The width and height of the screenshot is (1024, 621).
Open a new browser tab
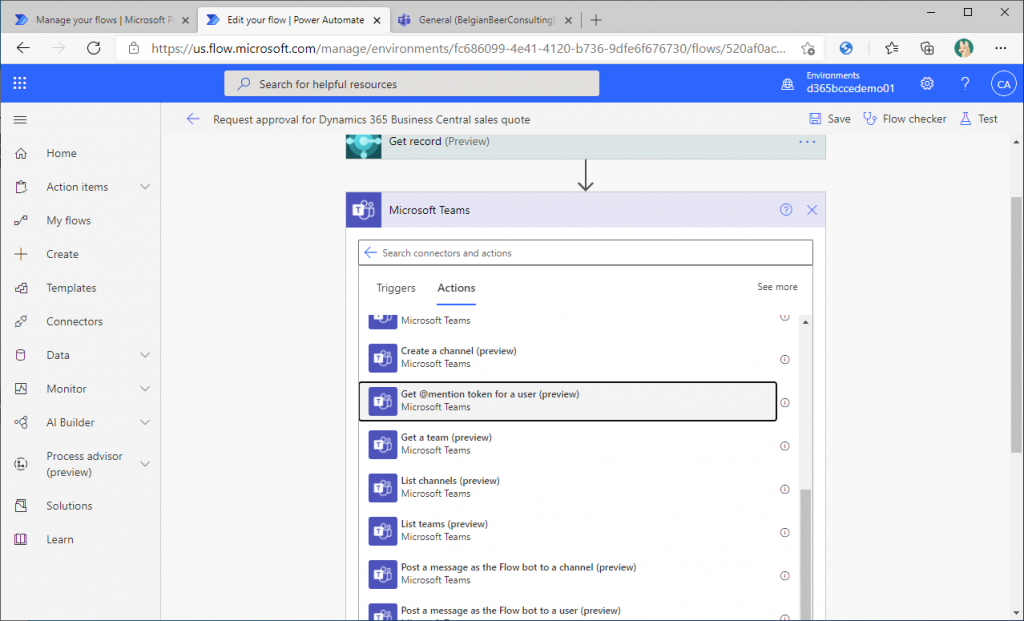596,20
